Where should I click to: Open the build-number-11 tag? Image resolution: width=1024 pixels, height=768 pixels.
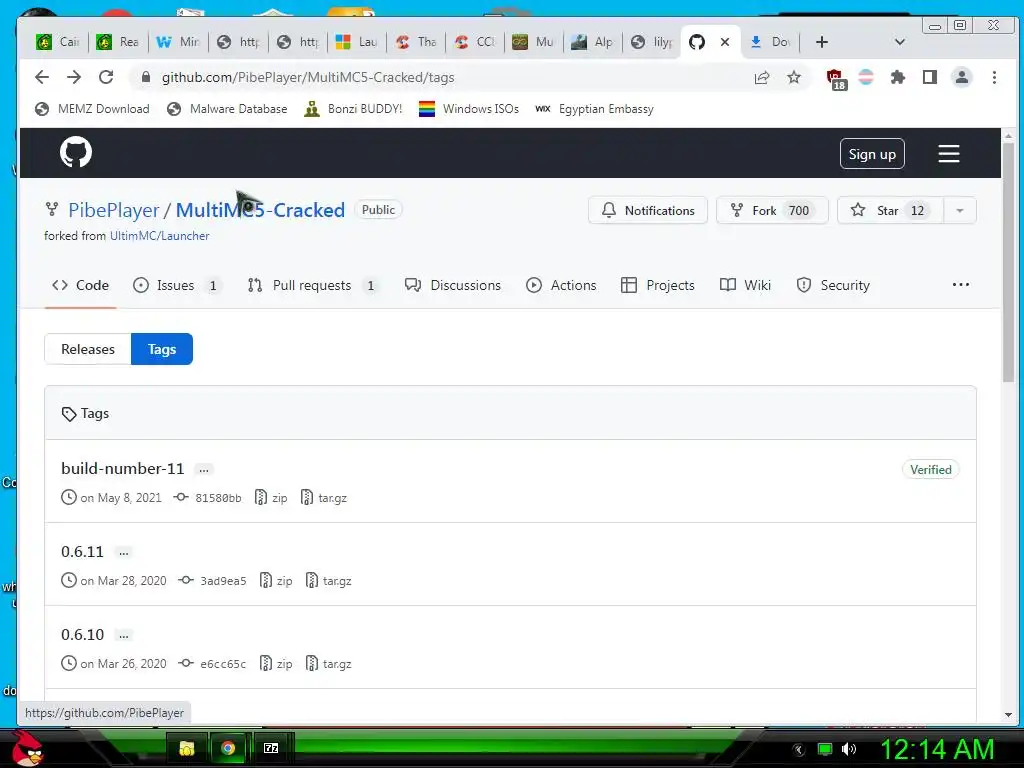pyautogui.click(x=123, y=469)
